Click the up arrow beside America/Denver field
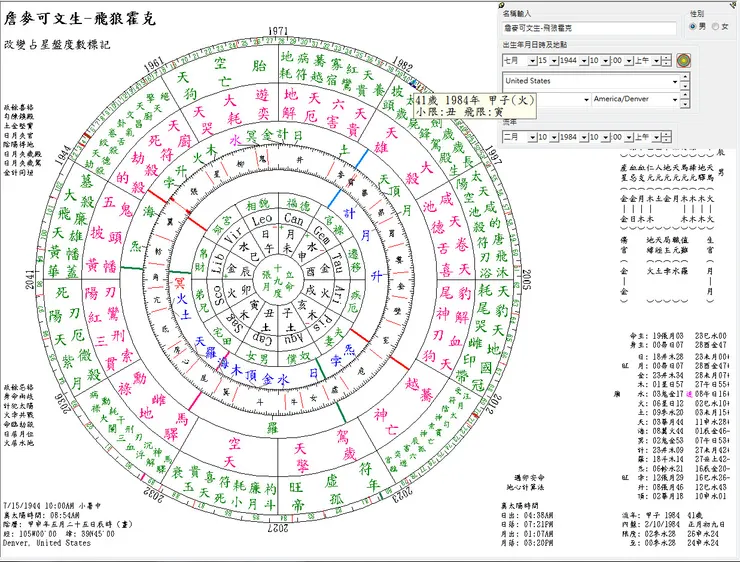The image size is (740, 562). click(685, 93)
